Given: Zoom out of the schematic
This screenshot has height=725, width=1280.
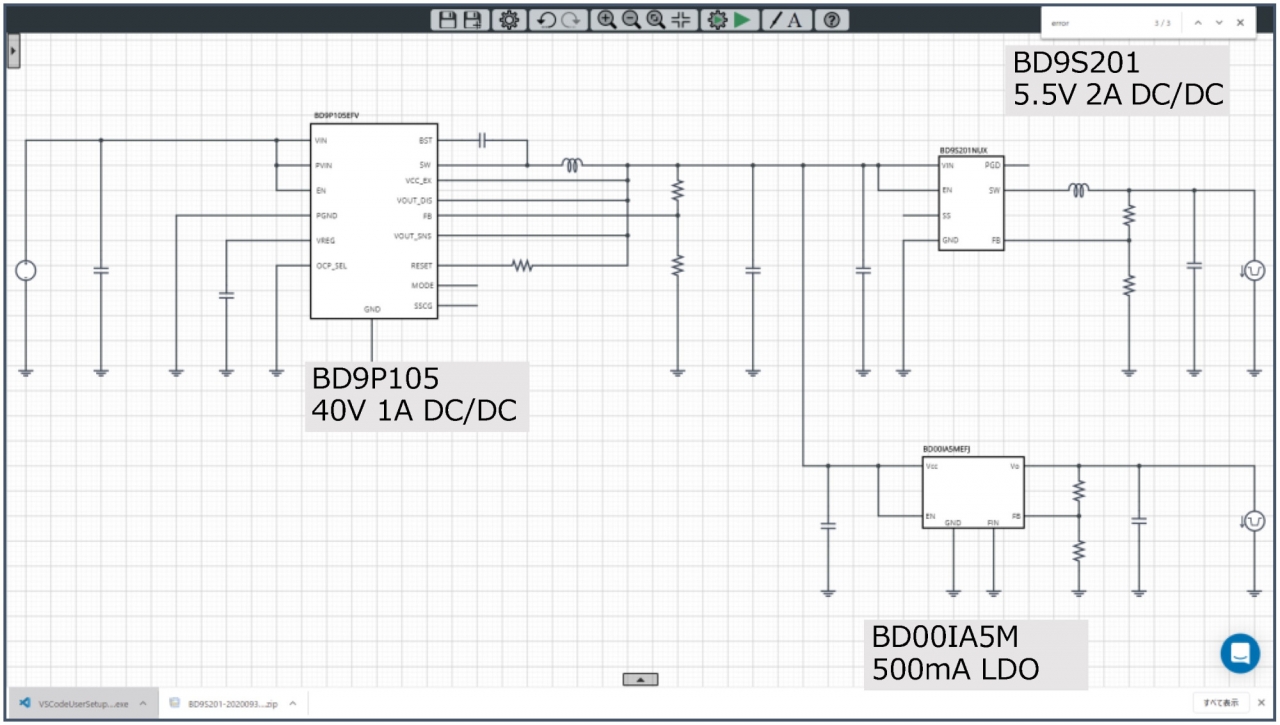Looking at the screenshot, I should tap(631, 20).
